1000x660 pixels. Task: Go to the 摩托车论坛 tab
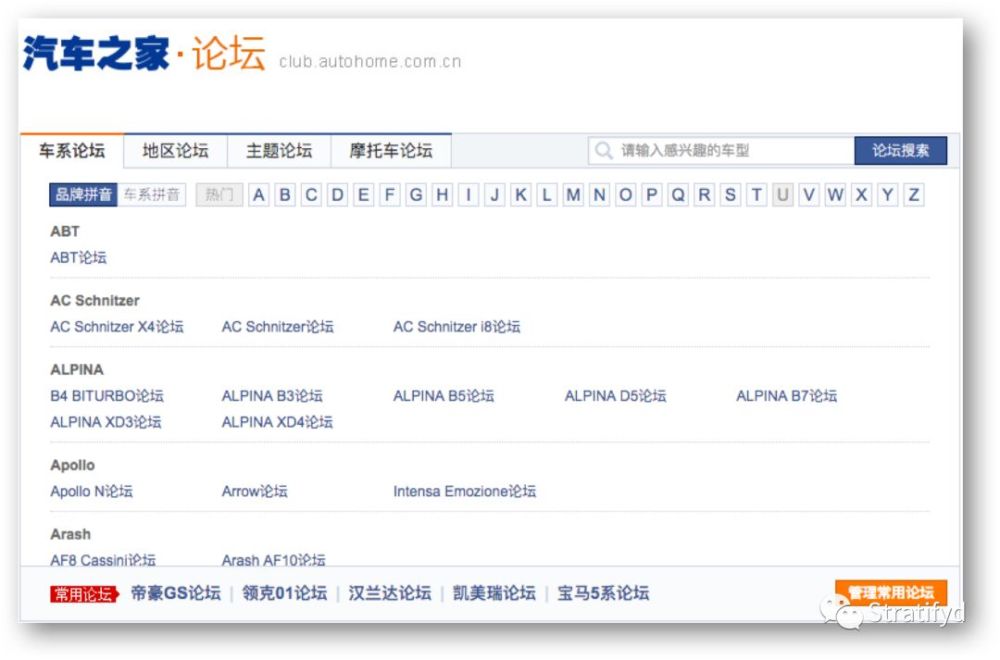click(391, 150)
